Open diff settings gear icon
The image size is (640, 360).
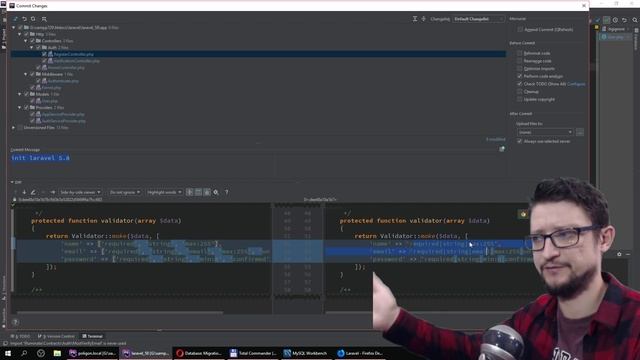click(x=216, y=192)
